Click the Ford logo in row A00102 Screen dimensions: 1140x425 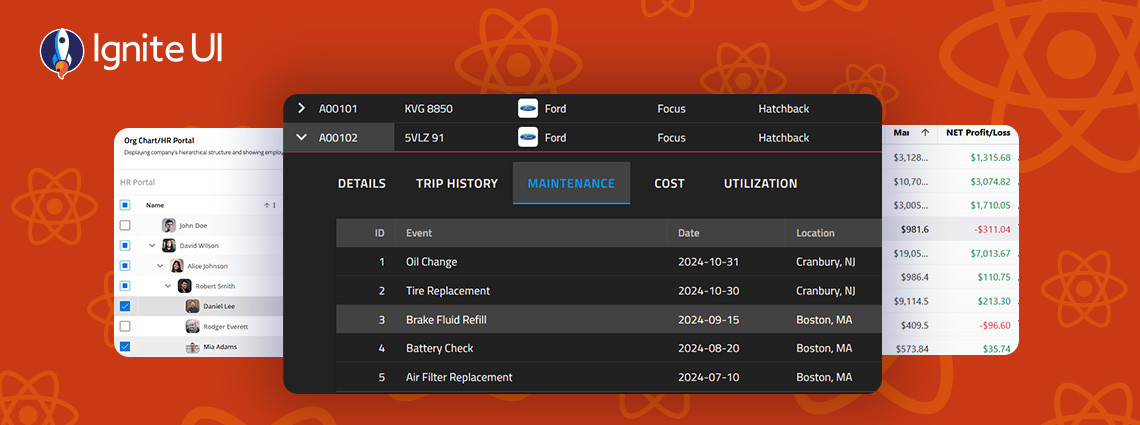coord(527,137)
